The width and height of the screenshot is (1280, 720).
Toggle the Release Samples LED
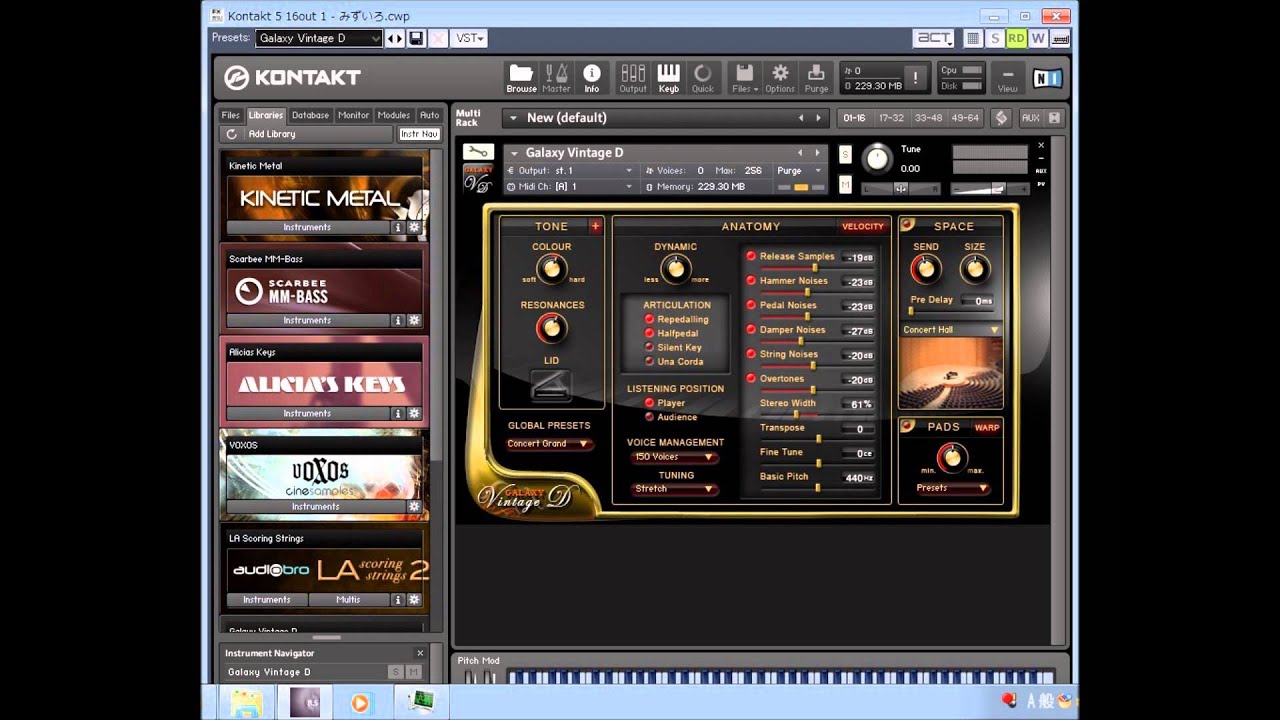[x=751, y=256]
